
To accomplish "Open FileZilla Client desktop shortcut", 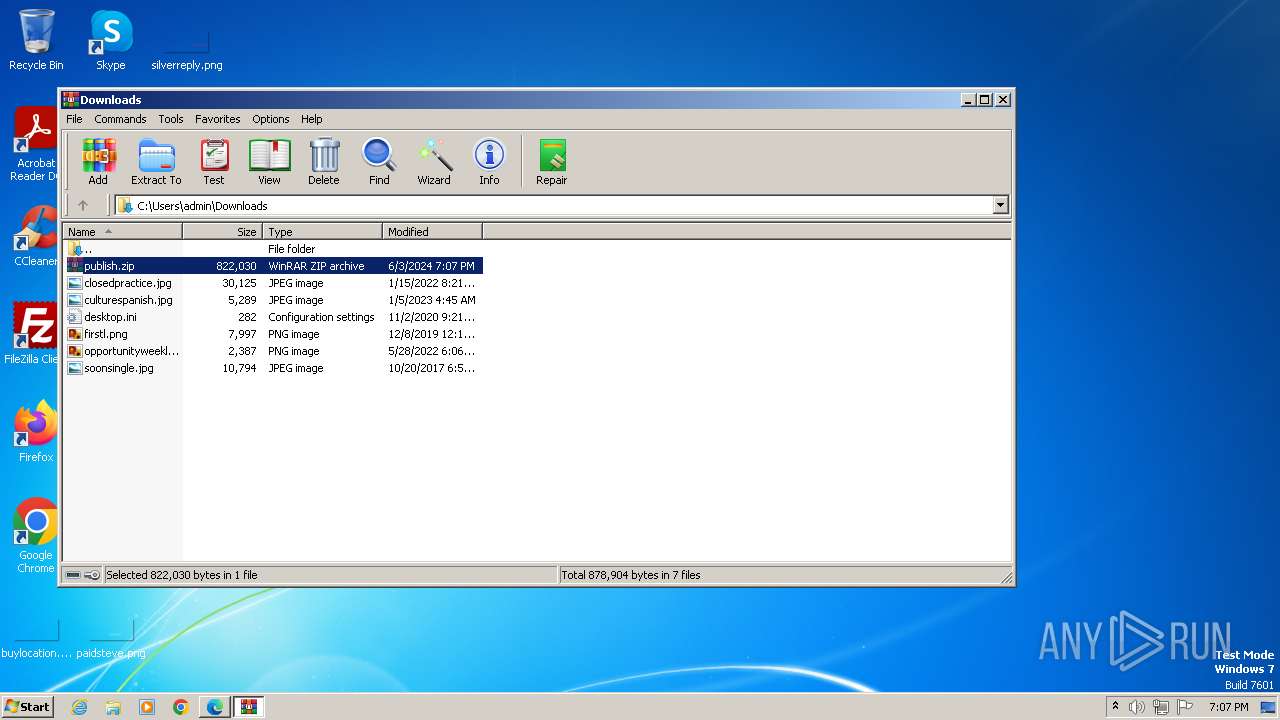I will tap(34, 333).
